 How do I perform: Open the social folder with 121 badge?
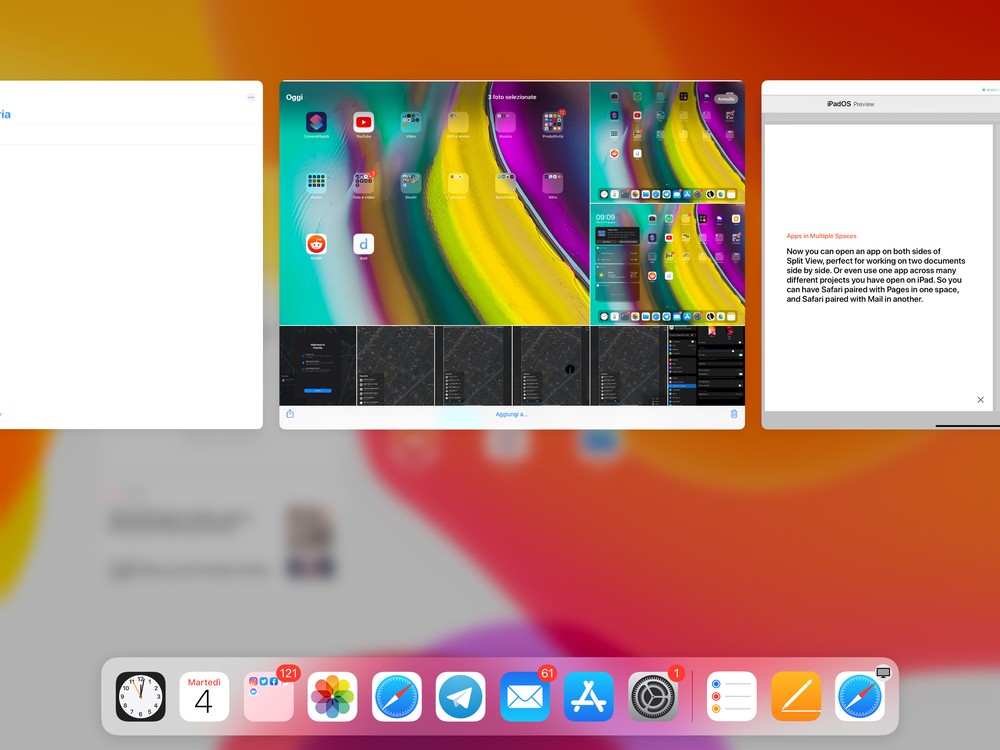268,696
